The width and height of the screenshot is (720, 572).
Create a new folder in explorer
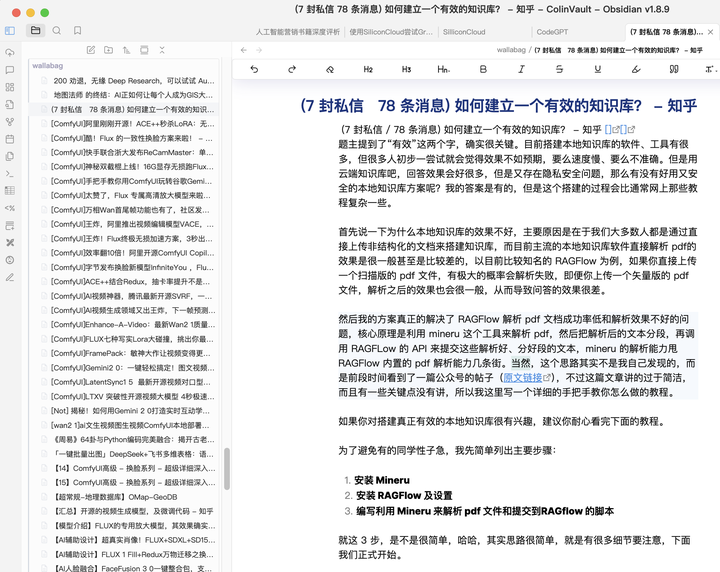click(x=108, y=50)
